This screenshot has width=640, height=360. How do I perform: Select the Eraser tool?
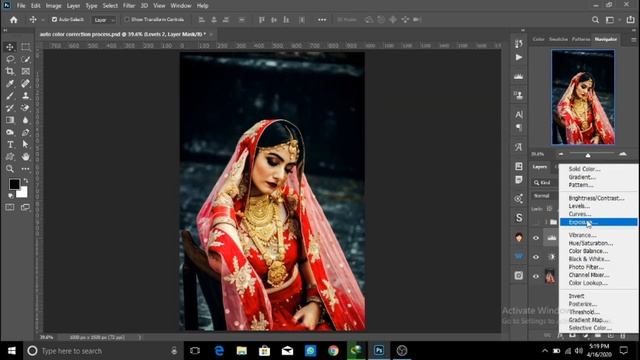(x=25, y=108)
